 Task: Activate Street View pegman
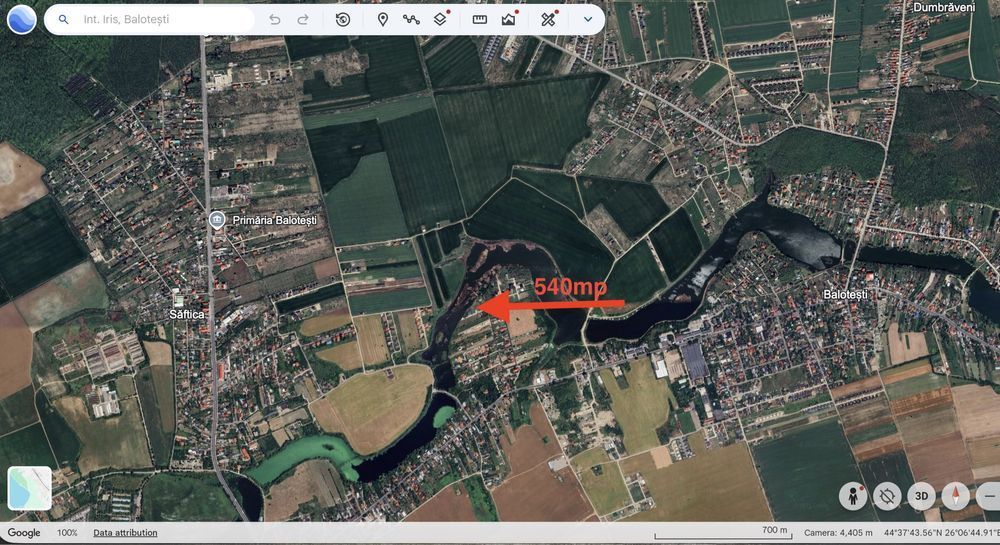[x=853, y=496]
